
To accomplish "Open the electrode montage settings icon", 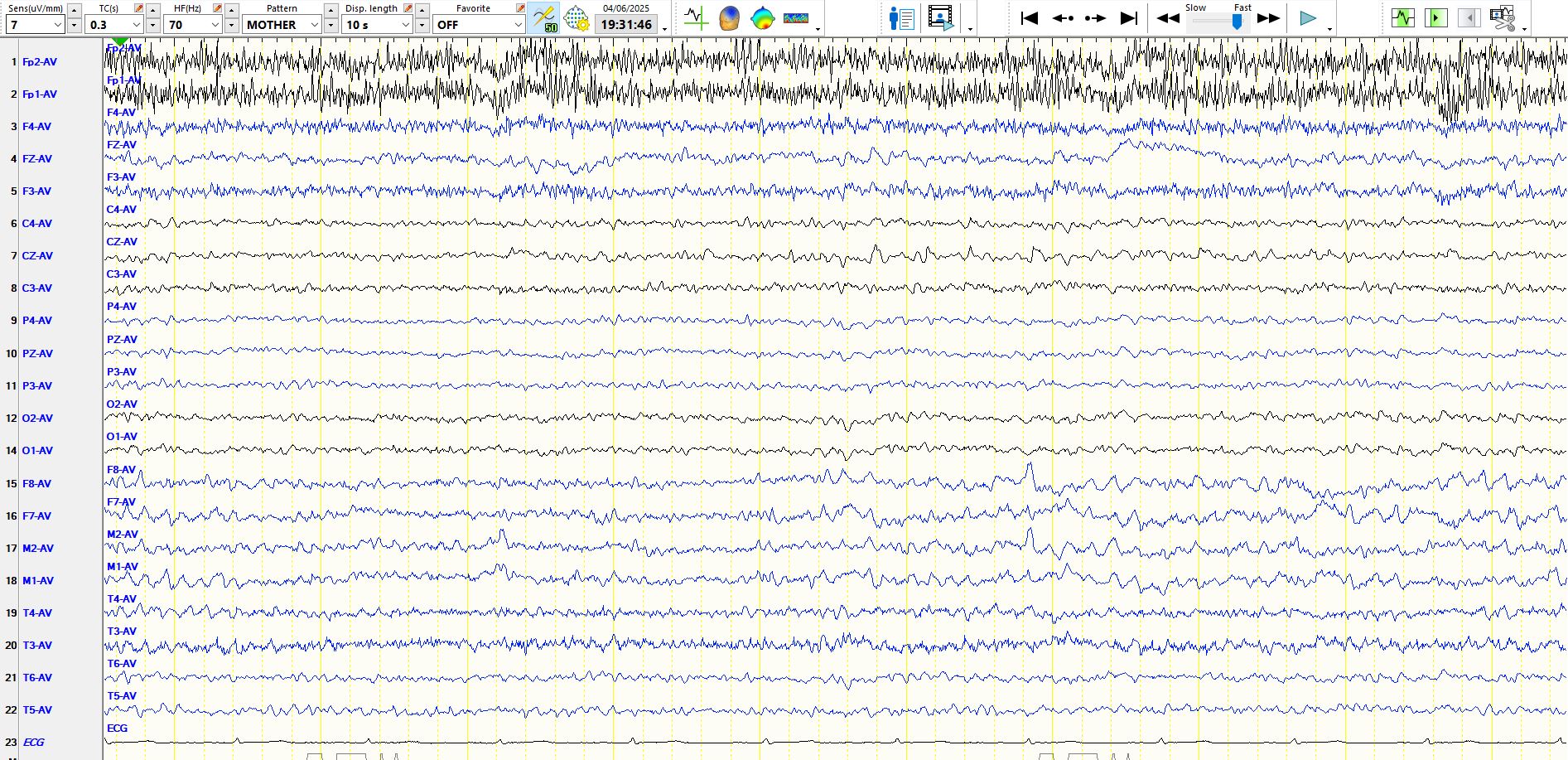I will pos(577,18).
